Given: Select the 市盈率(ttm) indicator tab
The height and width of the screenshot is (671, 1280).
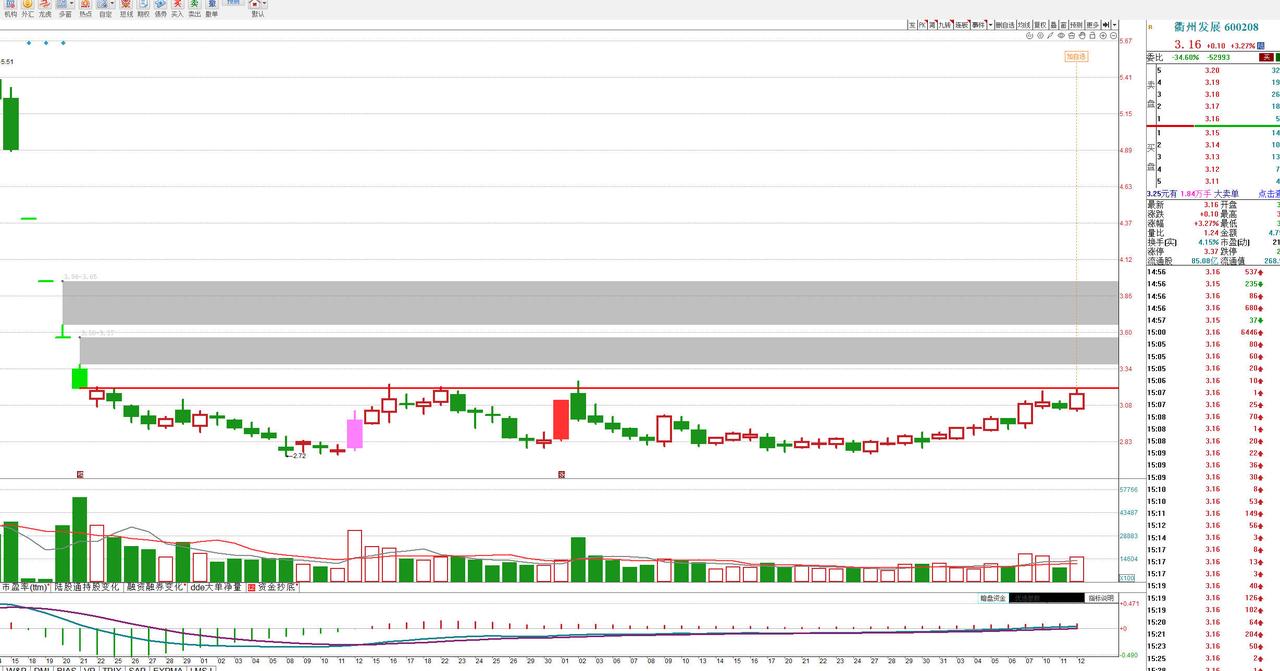Looking at the screenshot, I should point(26,587).
